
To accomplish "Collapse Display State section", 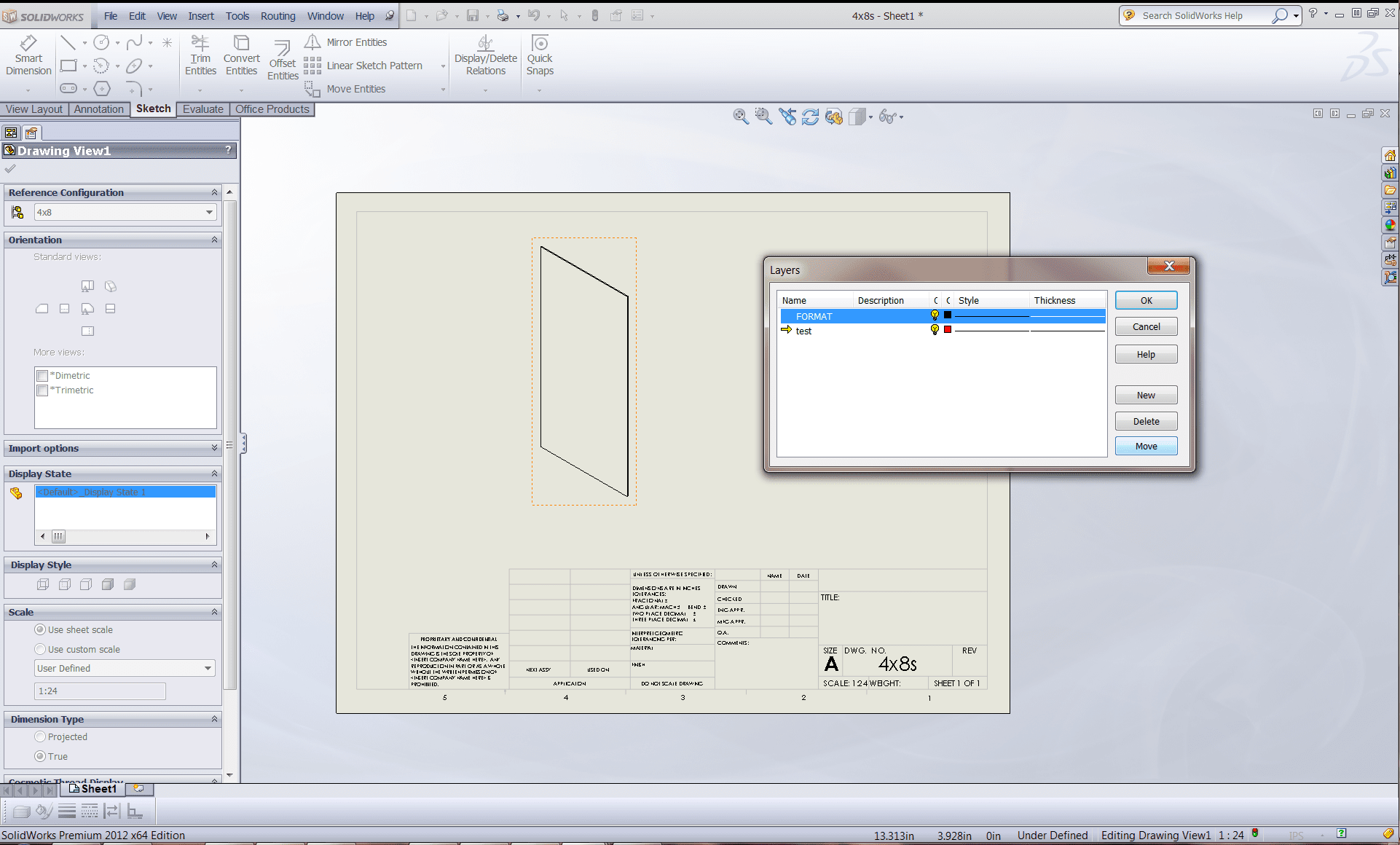I will click(x=214, y=473).
